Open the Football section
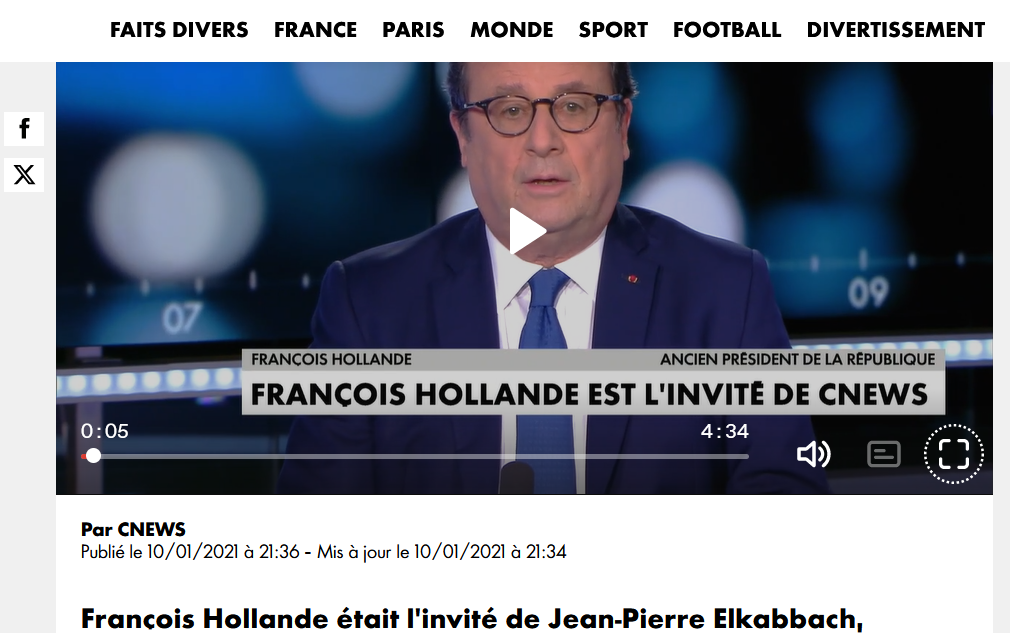The image size is (1010, 633). [727, 30]
